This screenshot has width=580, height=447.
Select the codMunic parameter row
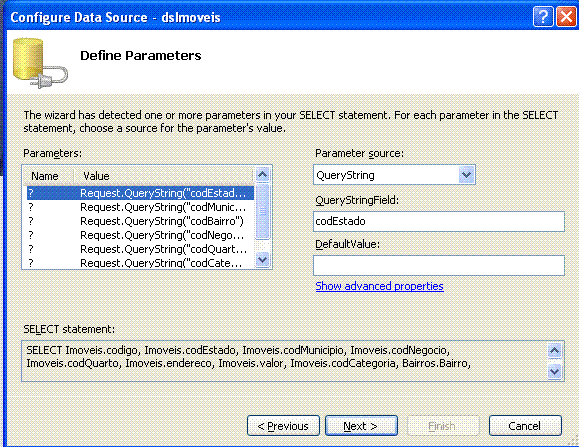point(140,207)
